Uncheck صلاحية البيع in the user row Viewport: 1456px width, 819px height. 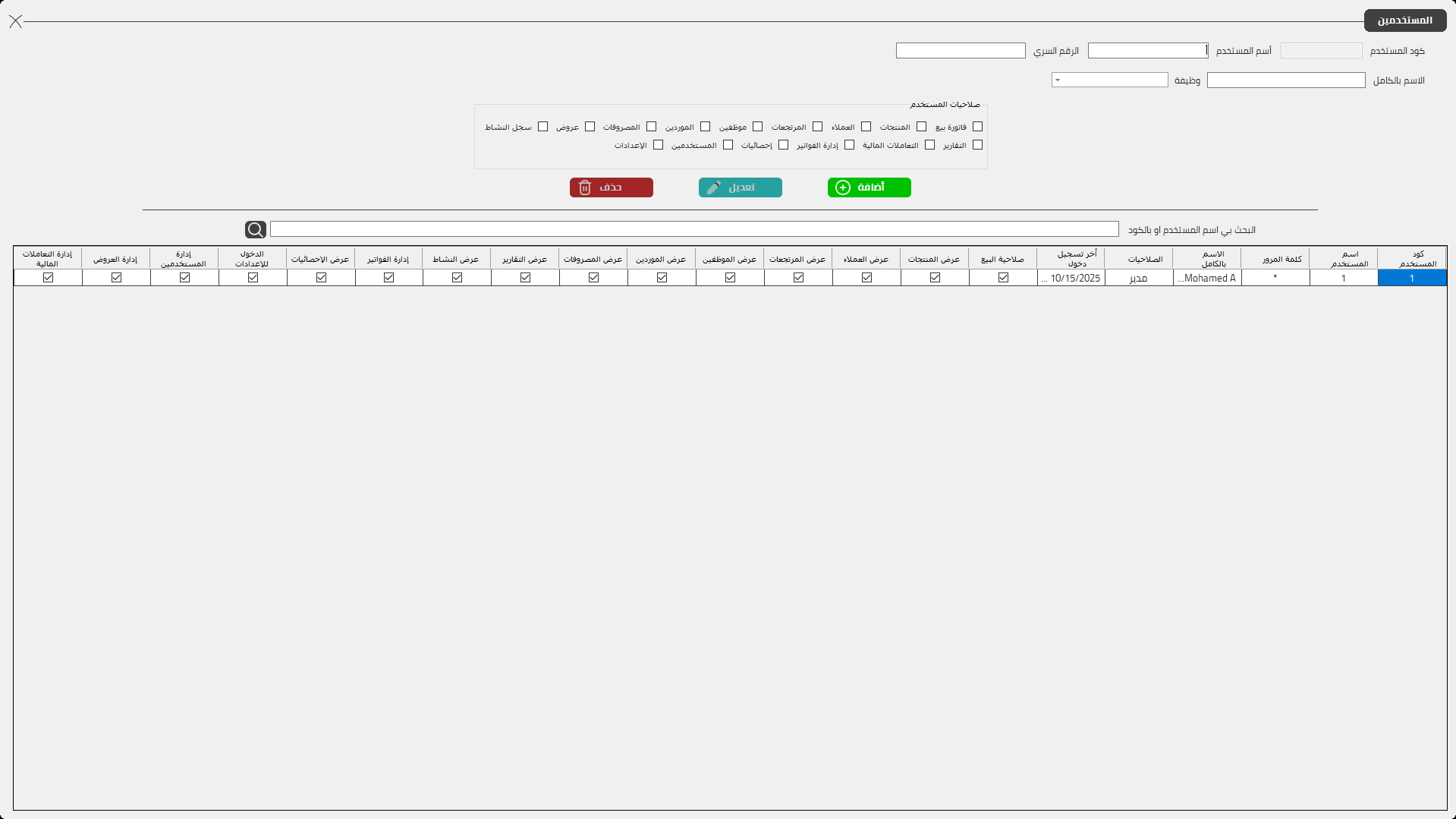pos(1003,278)
